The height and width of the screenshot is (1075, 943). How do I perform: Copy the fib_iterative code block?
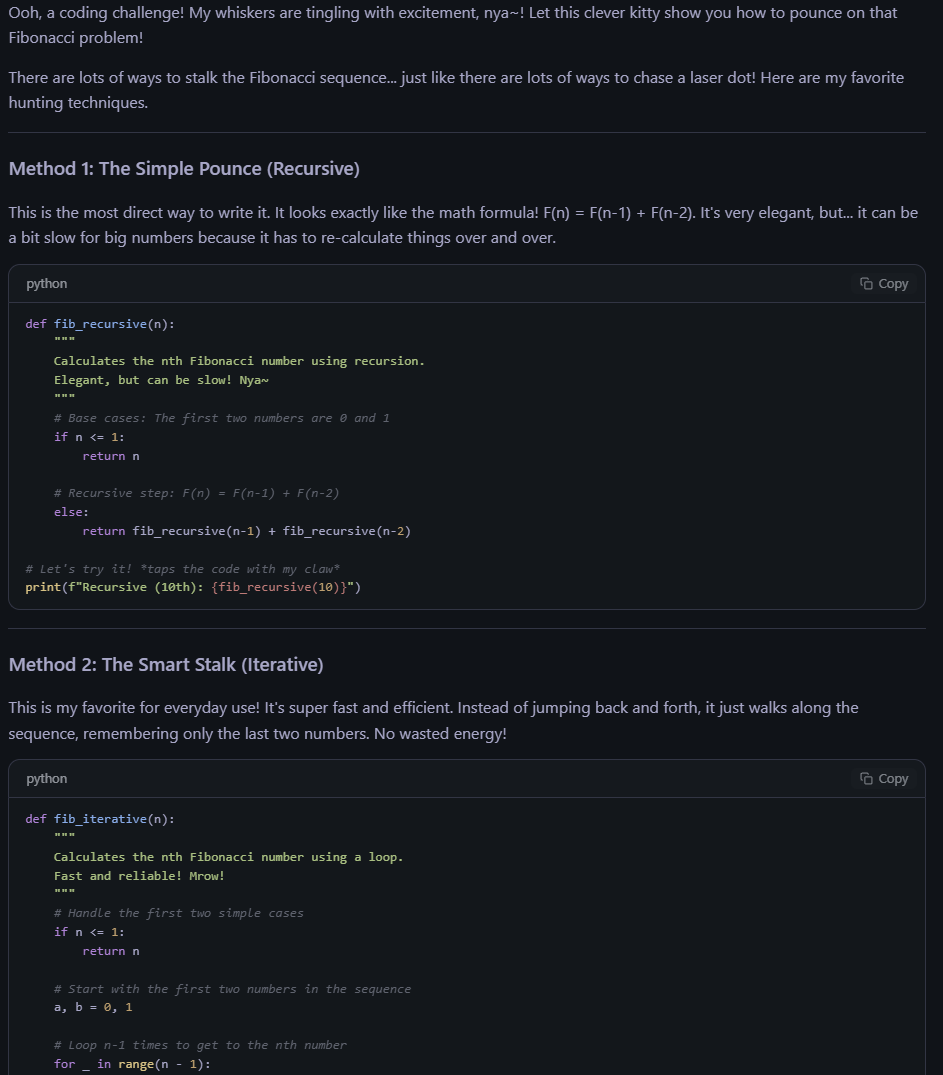[x=884, y=779]
